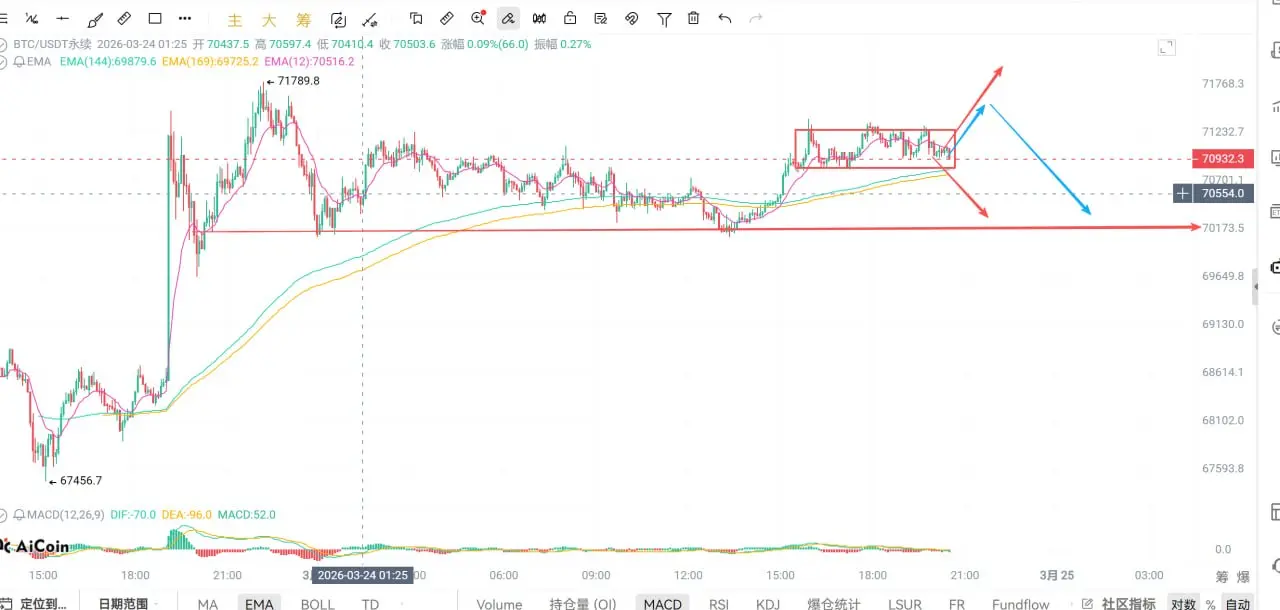Click the EMA(12) value label
The width and height of the screenshot is (1280, 610).
point(308,61)
